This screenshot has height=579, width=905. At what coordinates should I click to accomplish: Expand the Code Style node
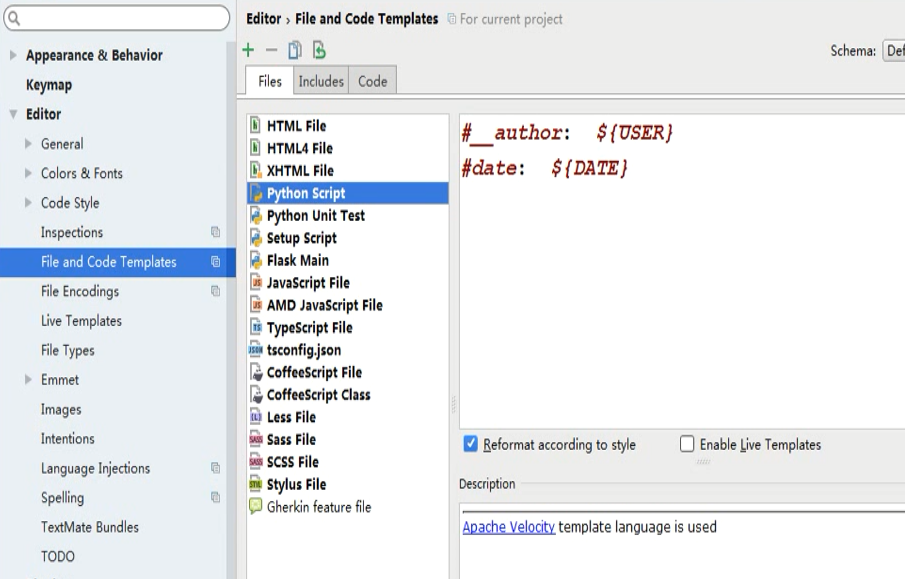pyautogui.click(x=28, y=203)
